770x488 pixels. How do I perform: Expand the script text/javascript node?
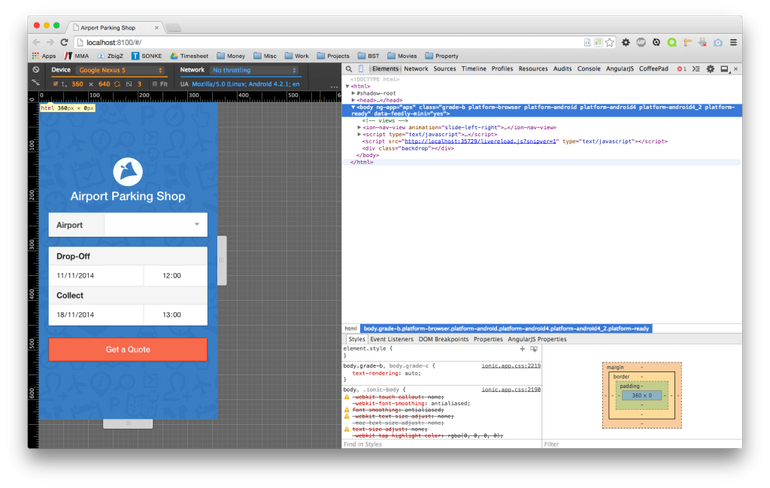[359, 135]
